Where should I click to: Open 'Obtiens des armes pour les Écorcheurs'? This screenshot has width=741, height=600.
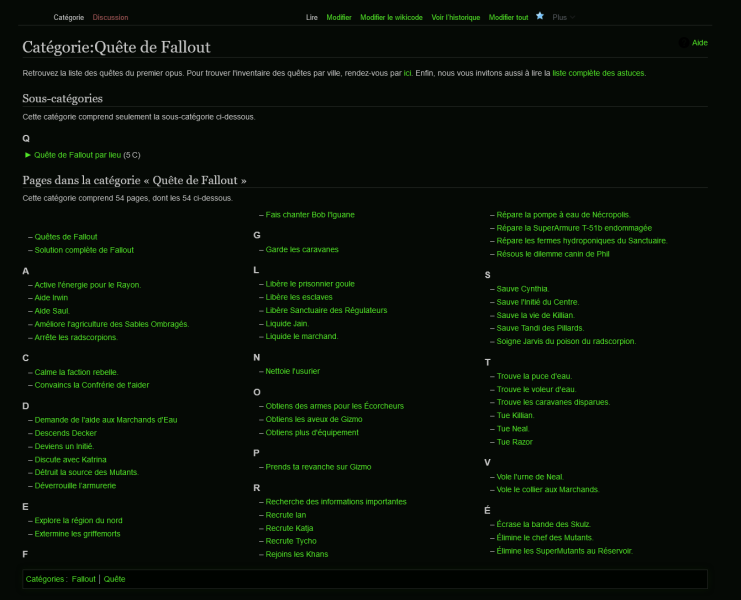pos(335,406)
